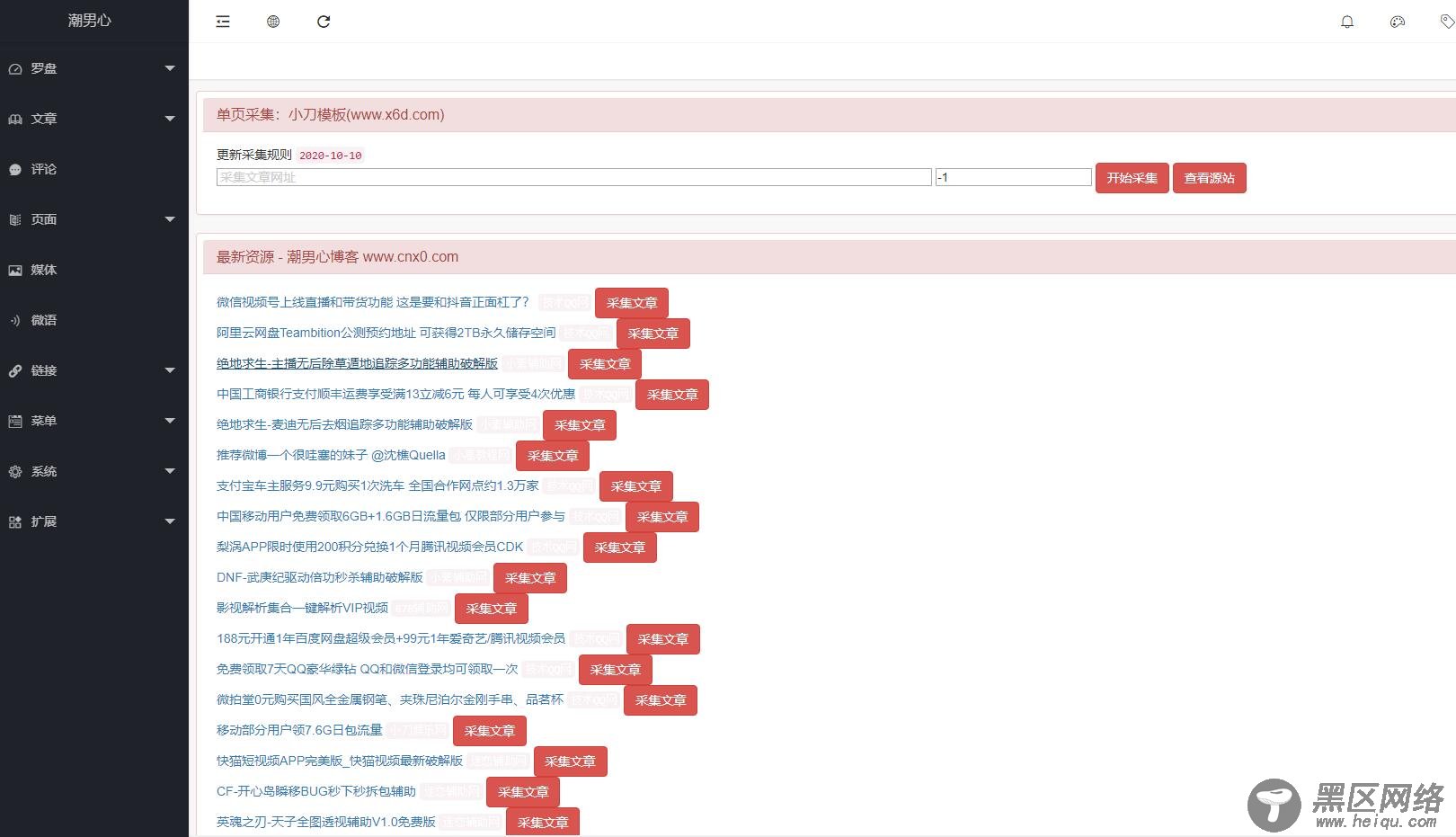
Task: Expand the 罗盘 menu arrow
Action: [x=170, y=68]
